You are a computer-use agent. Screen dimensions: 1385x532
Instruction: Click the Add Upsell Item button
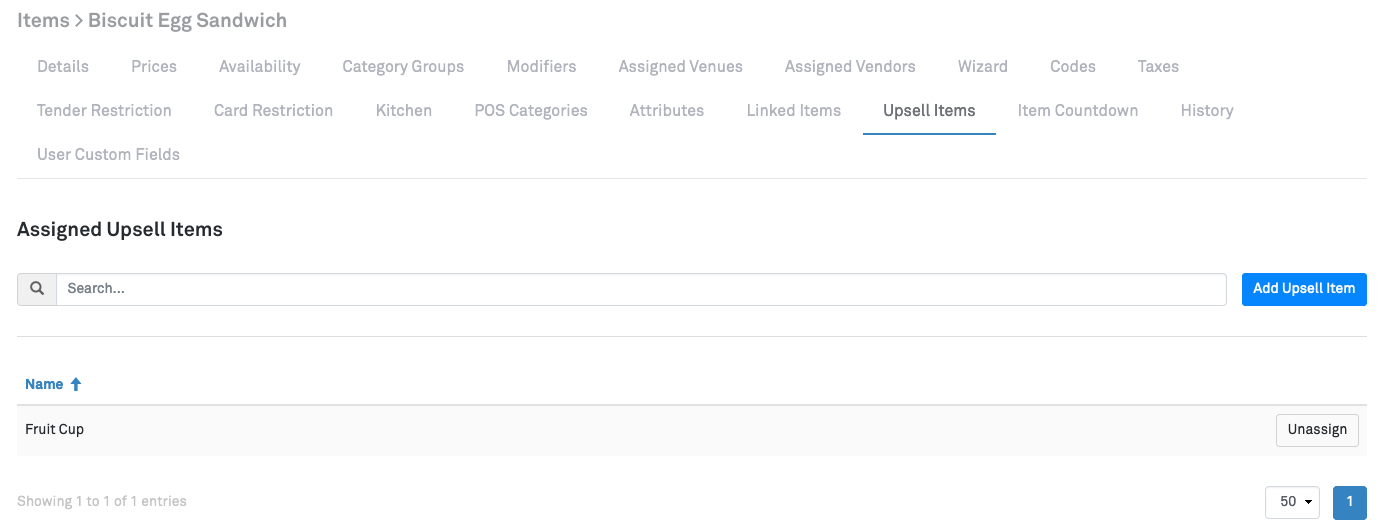point(1303,289)
